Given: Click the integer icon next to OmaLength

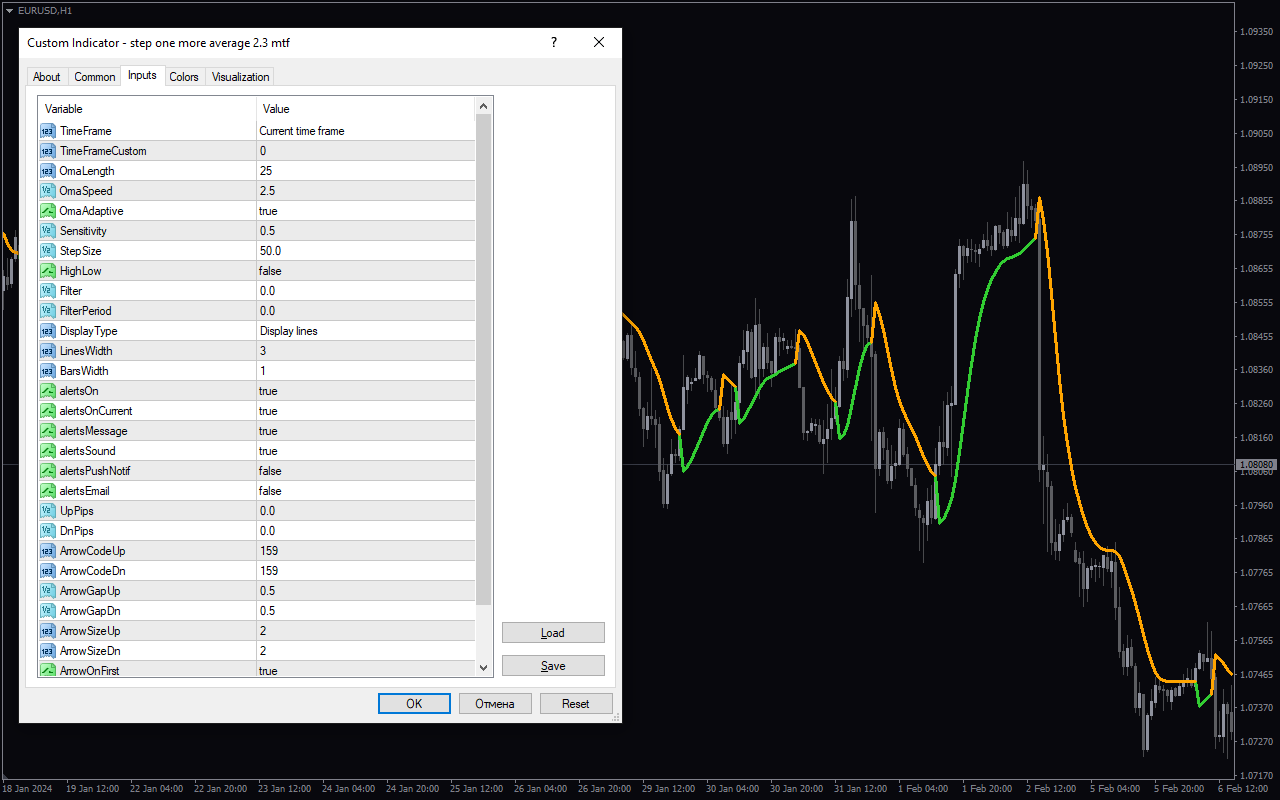Looking at the screenshot, I should click(x=47, y=171).
